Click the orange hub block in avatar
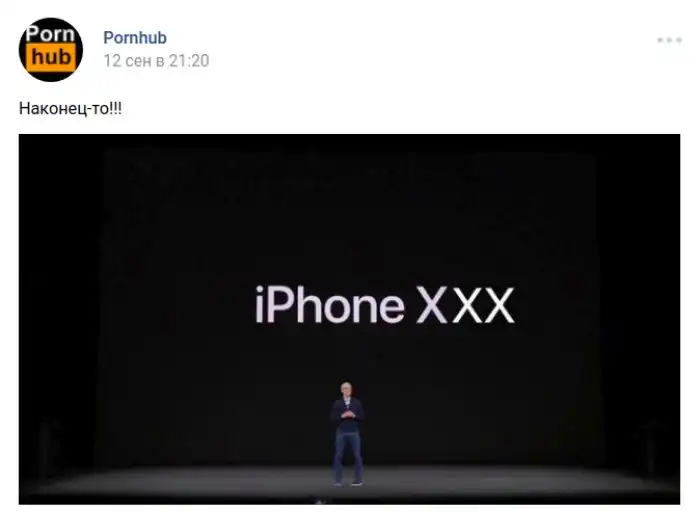Image resolution: width=700 pixels, height=512 pixels. coord(50,57)
